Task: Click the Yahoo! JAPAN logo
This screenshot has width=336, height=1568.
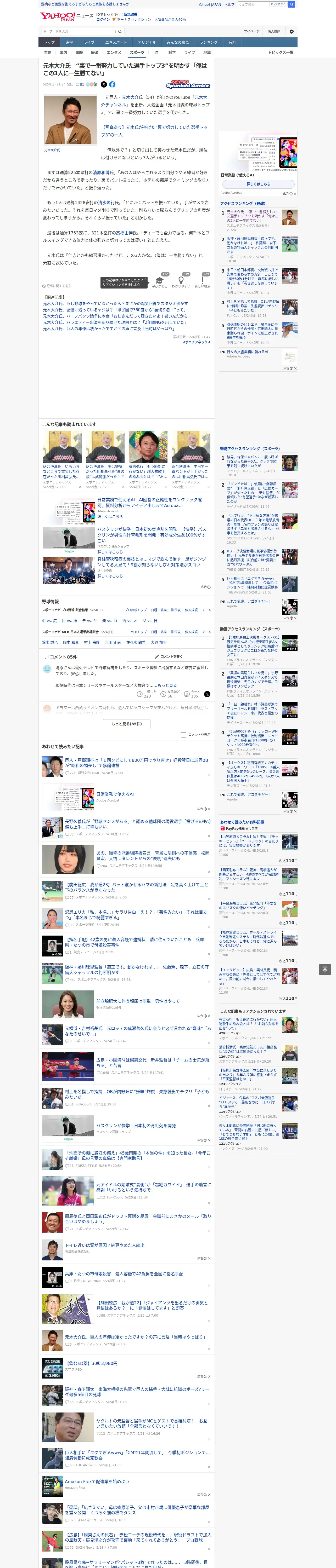Action: pos(57,16)
